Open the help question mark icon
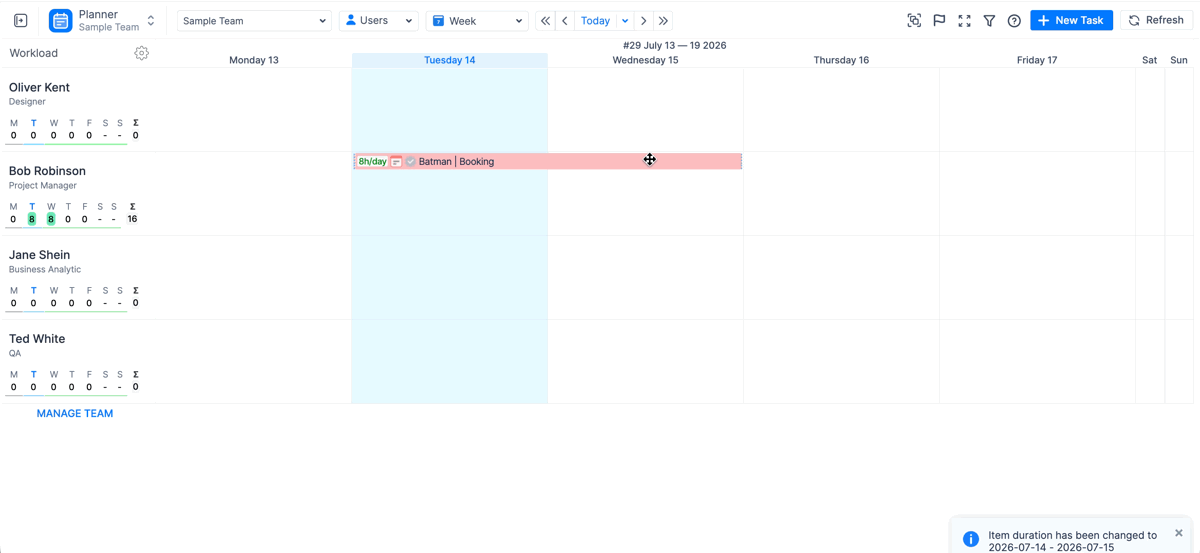Screen dimensions: 1200x553 (x=1014, y=21)
